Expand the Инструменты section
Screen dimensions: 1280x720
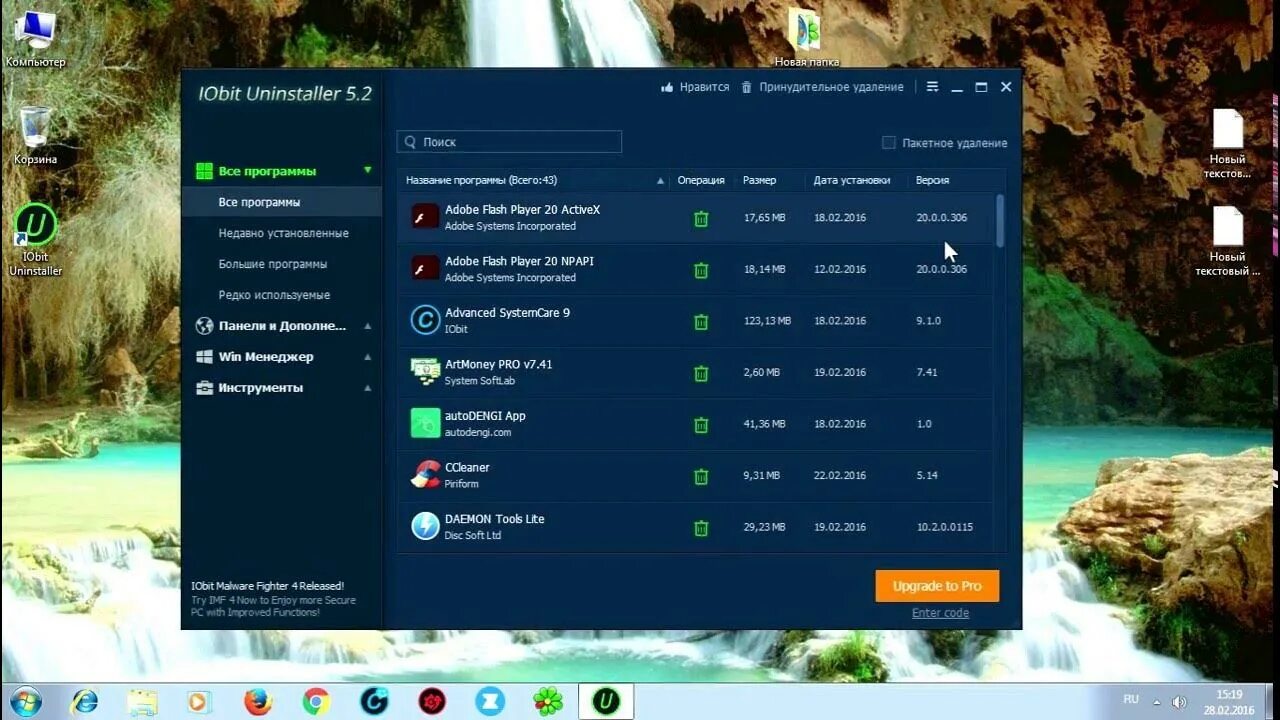click(368, 388)
